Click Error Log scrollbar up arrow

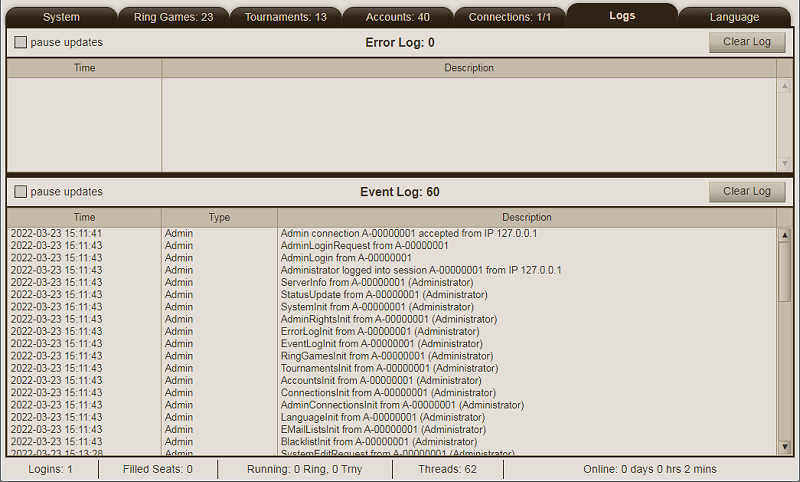[784, 86]
